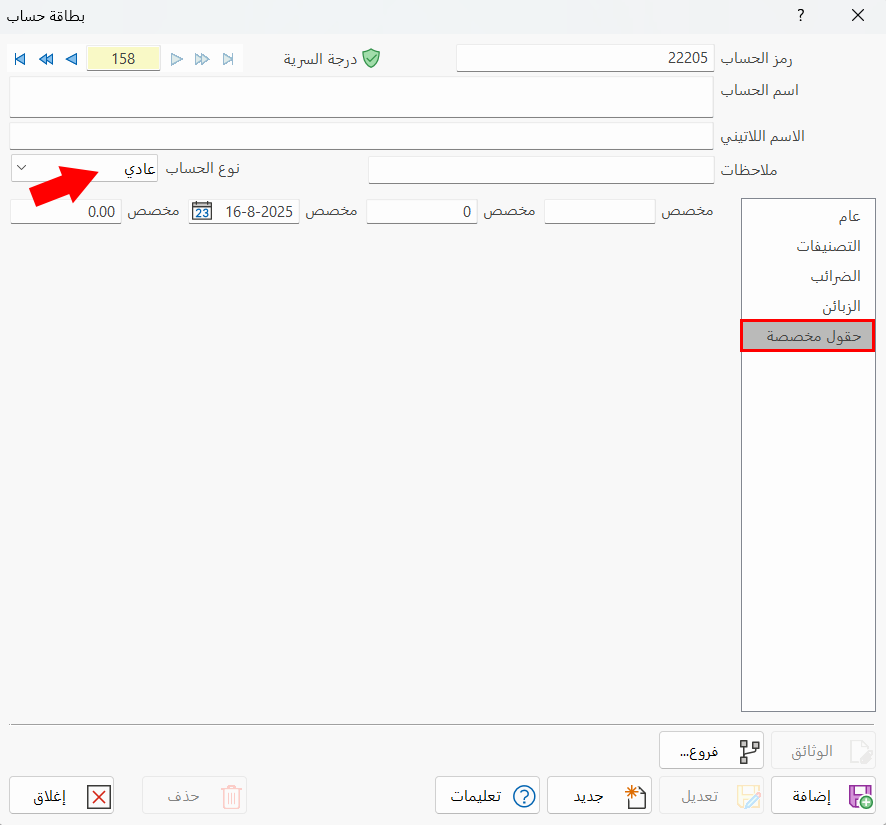Open the date picker calendar icon
Viewport: 886px width, 825px height.
tap(202, 212)
